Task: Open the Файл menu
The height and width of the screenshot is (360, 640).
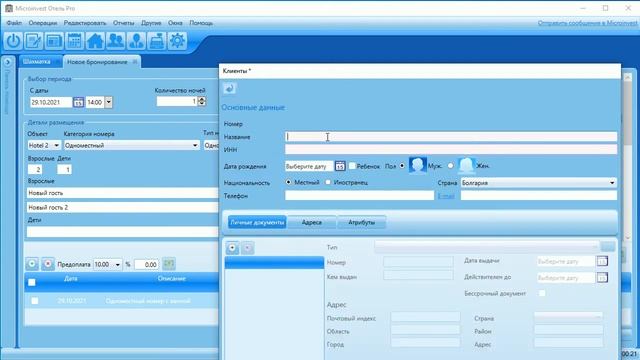Action: click(x=14, y=23)
